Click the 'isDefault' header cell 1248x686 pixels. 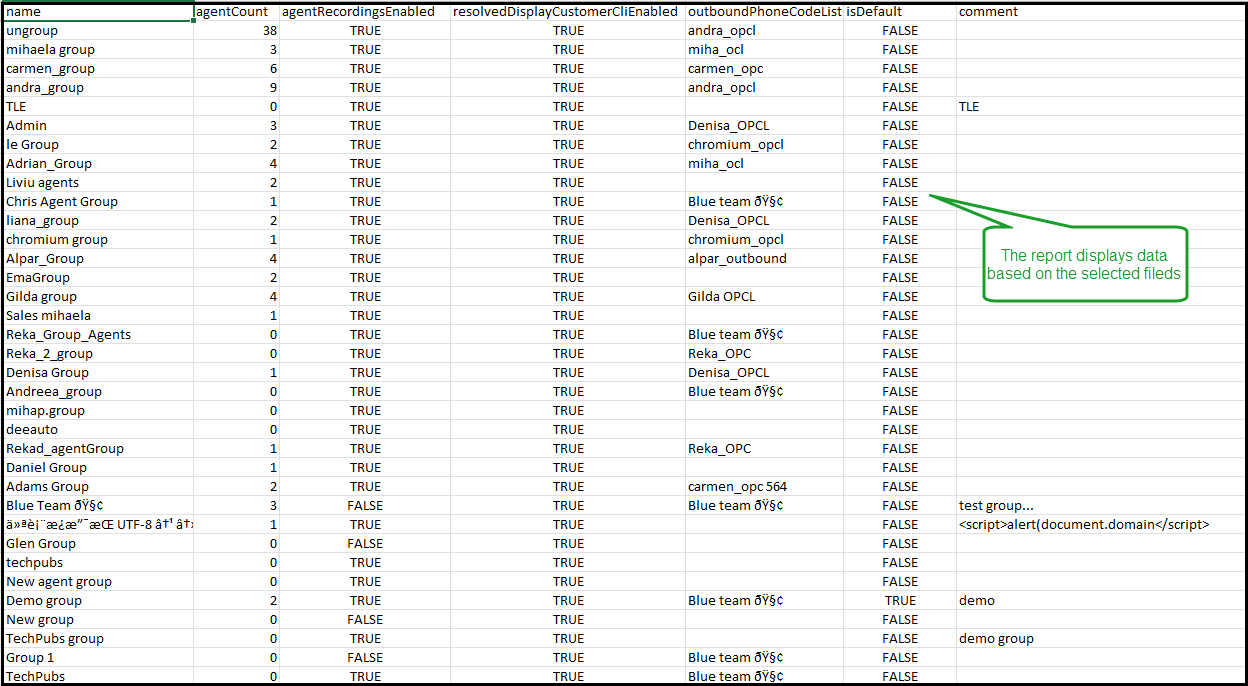click(900, 12)
